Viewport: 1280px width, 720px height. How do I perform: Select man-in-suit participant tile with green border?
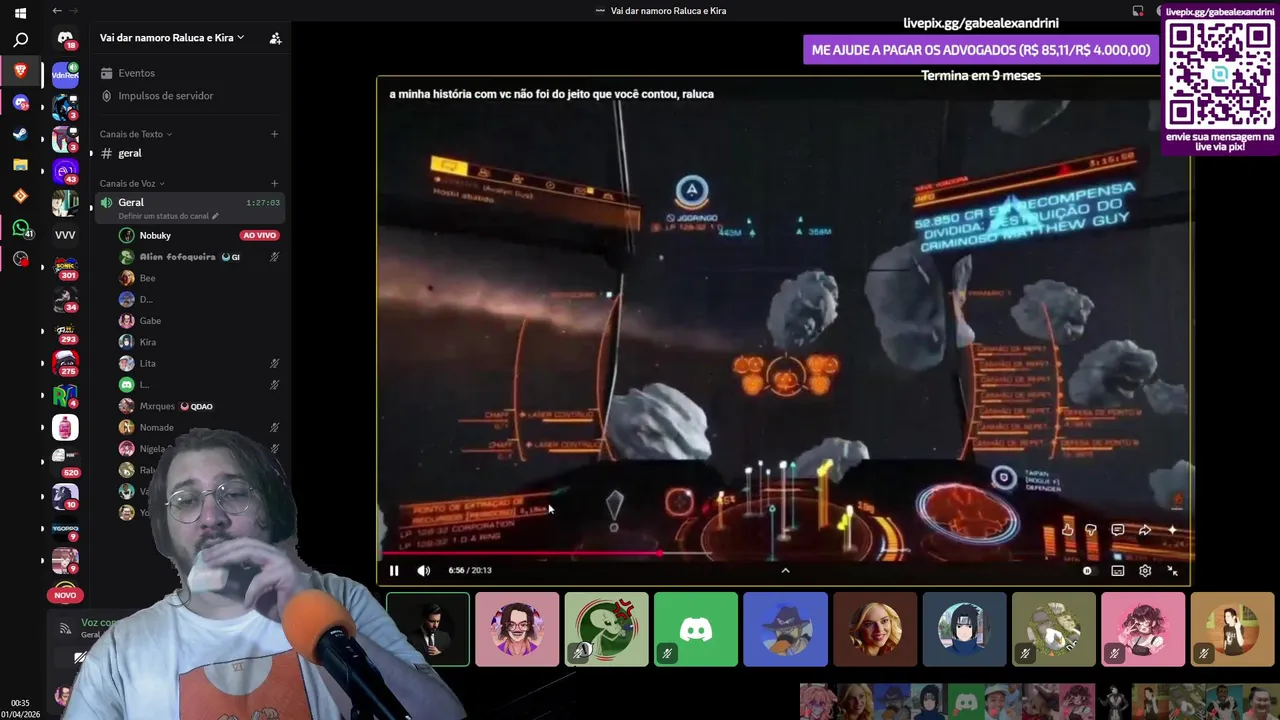point(428,629)
